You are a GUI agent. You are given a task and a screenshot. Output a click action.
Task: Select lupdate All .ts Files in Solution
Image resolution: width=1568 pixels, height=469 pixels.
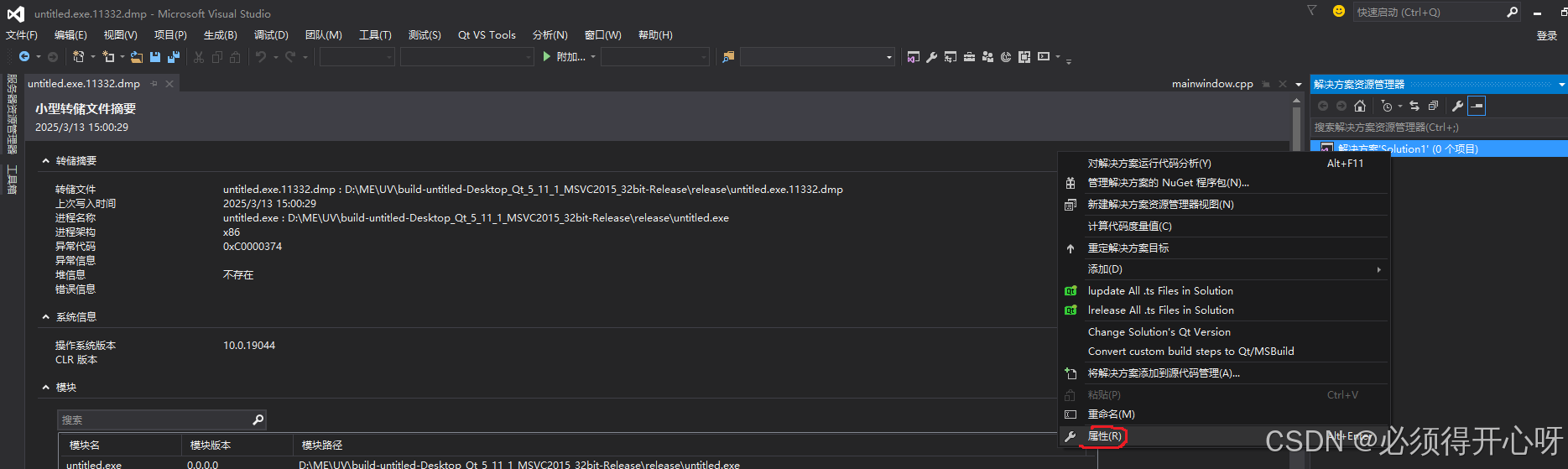[x=1224, y=291]
